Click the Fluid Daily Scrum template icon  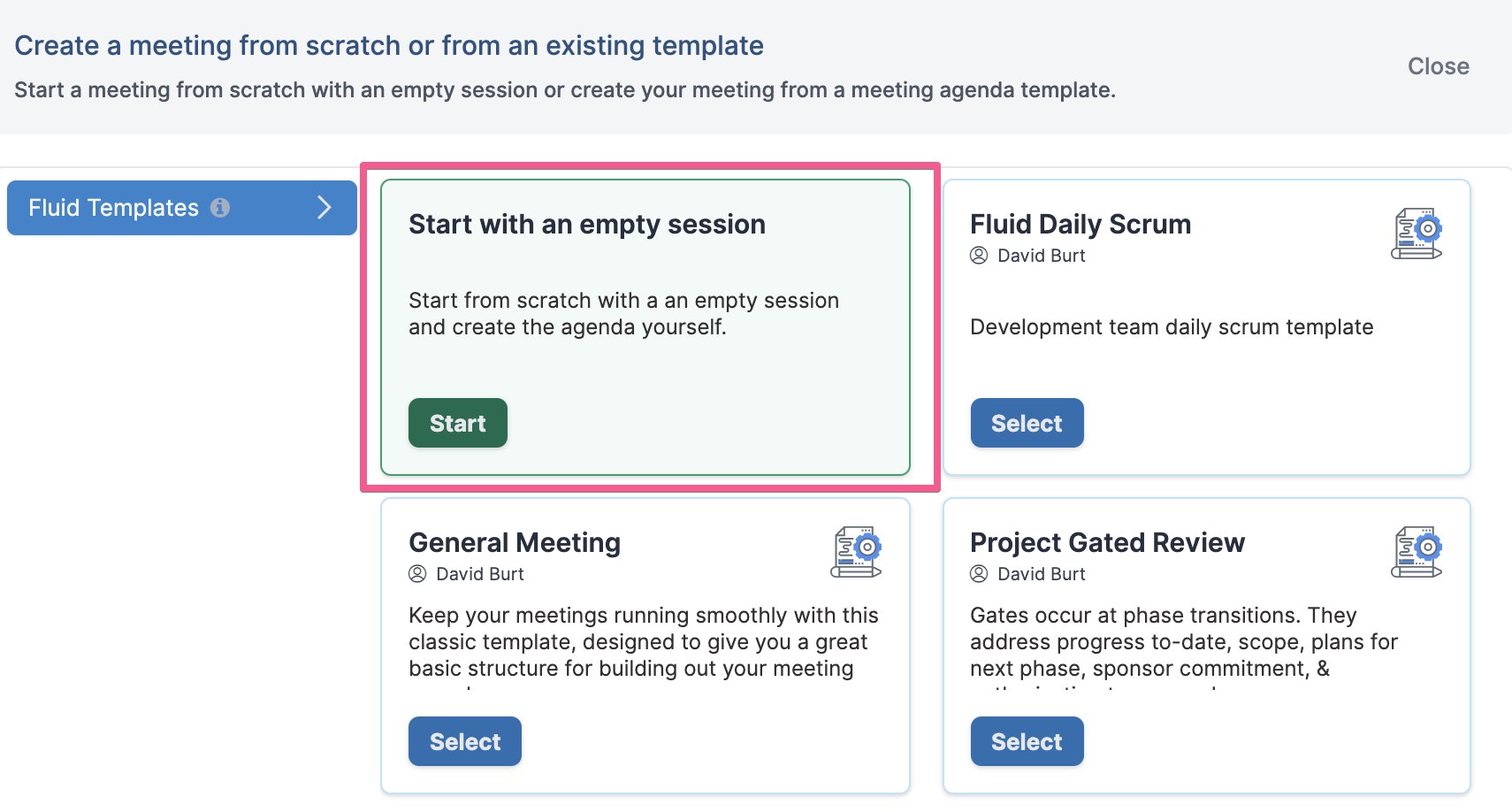(x=1417, y=234)
